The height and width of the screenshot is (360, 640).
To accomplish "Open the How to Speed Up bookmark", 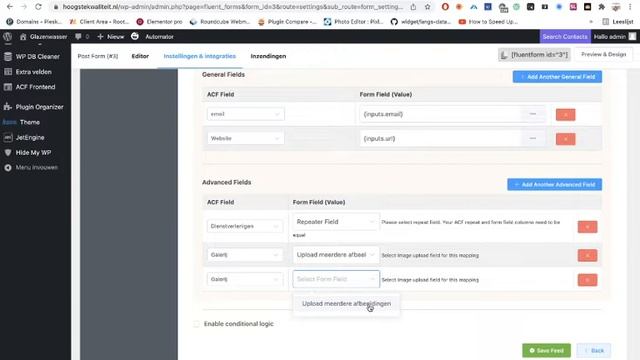I will click(488, 22).
